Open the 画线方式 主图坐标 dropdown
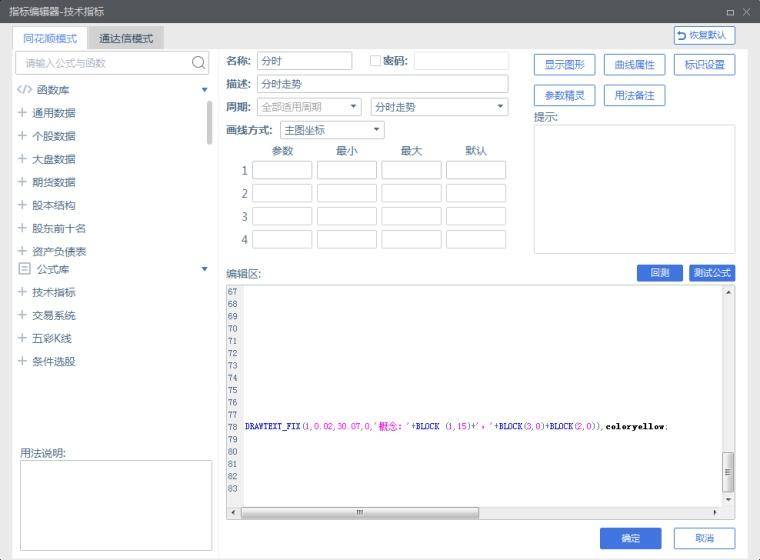The image size is (760, 560). pos(332,130)
